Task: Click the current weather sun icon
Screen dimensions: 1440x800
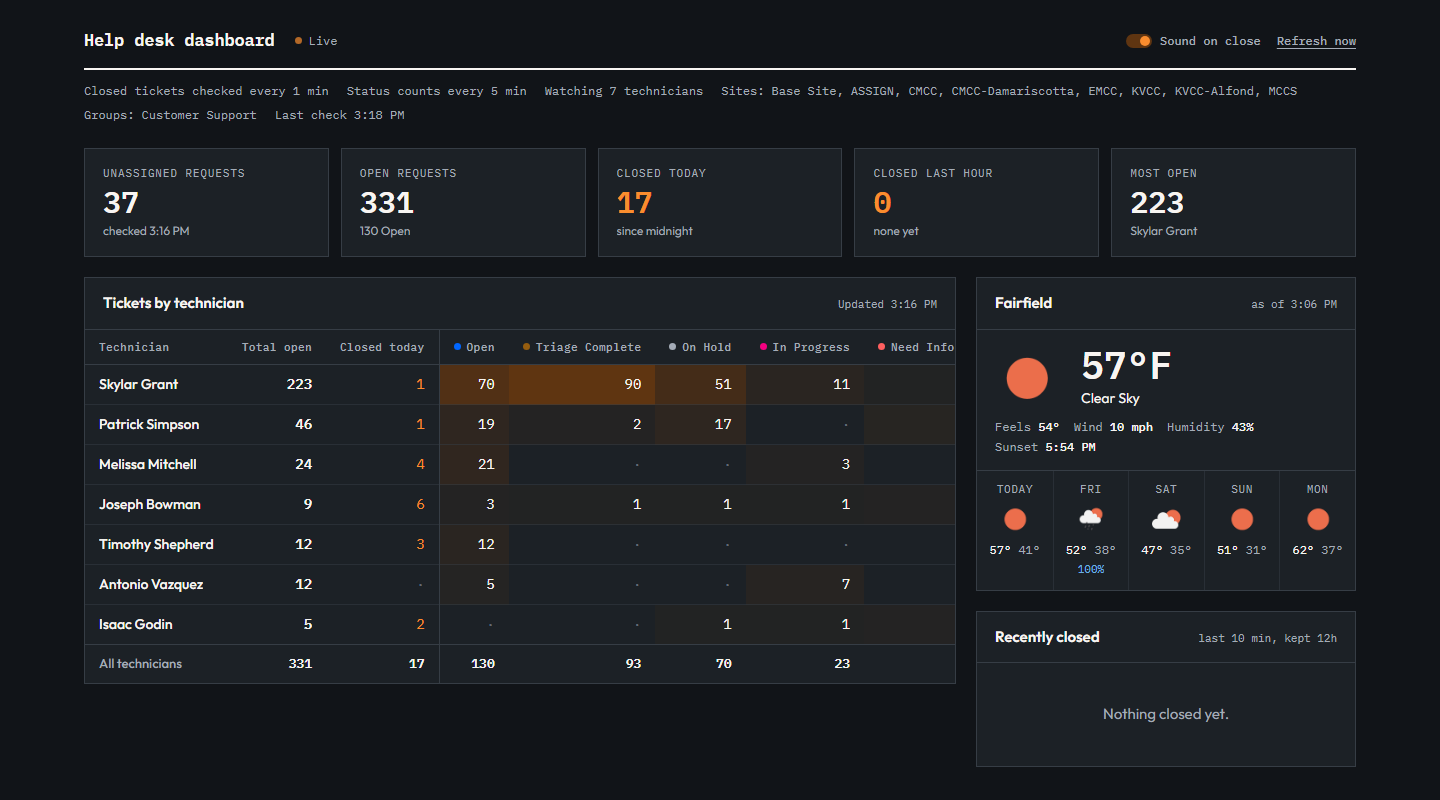Action: [1027, 379]
